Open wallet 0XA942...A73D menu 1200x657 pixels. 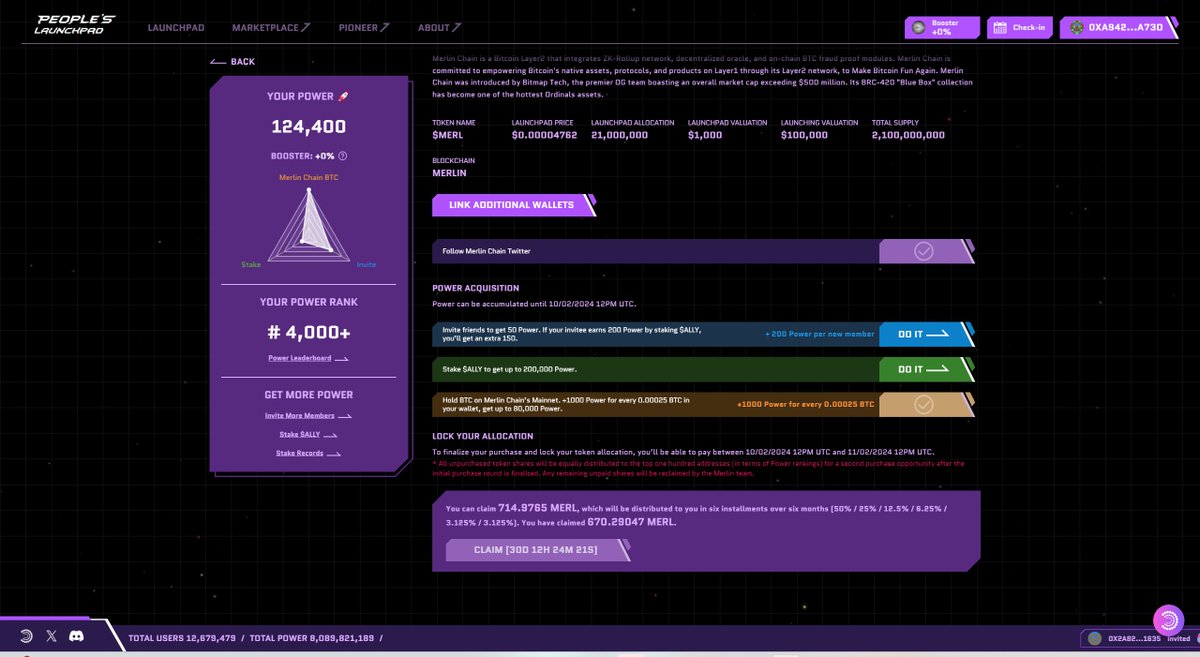pyautogui.click(x=1117, y=27)
